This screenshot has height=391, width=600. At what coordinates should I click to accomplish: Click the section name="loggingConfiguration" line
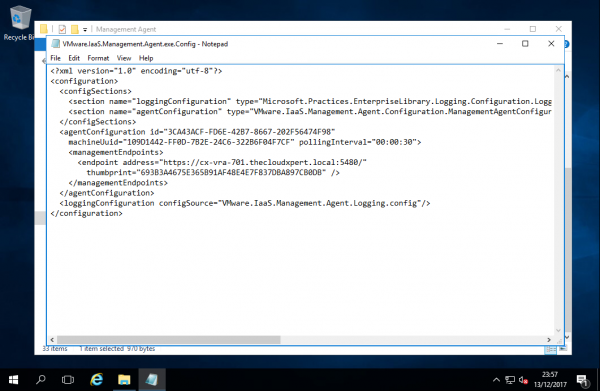pyautogui.click(x=310, y=101)
